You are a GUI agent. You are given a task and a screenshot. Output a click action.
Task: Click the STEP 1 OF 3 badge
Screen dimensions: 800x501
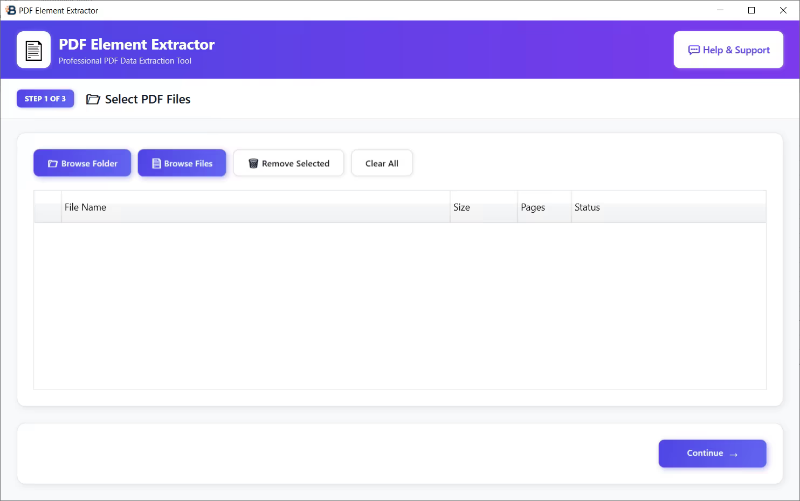(45, 99)
